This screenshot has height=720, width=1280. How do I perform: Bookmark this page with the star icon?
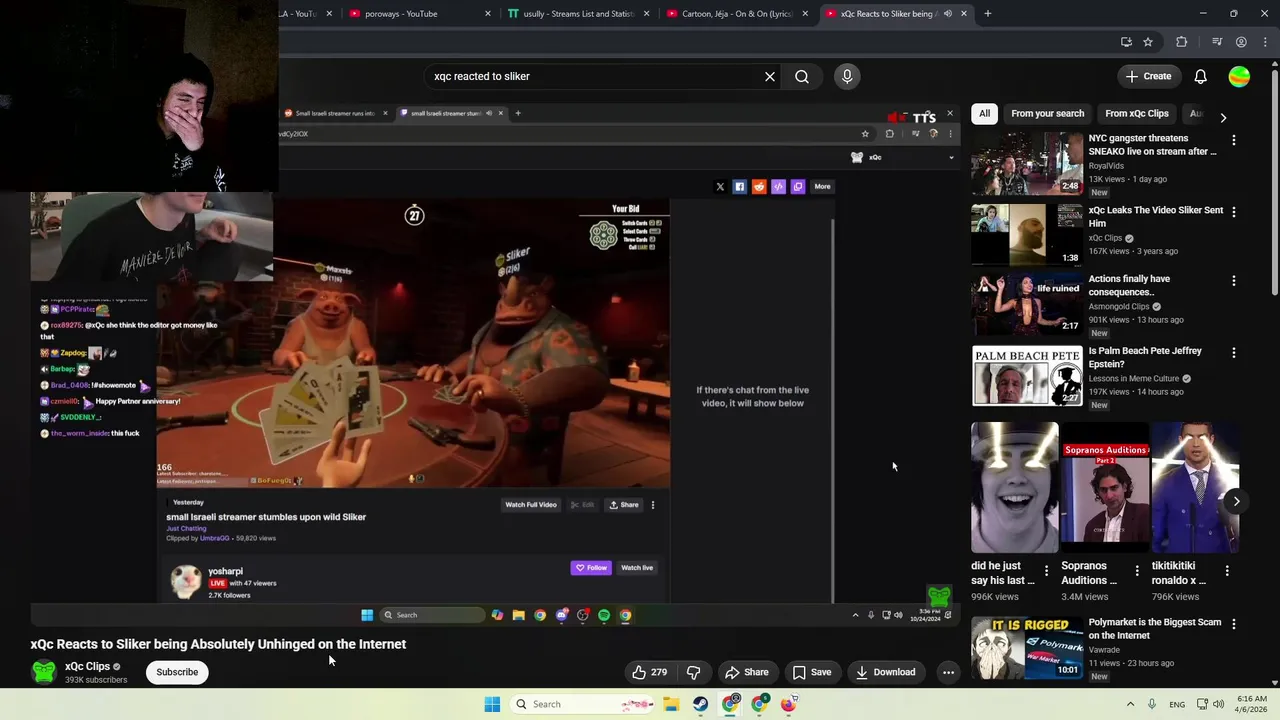1148,42
